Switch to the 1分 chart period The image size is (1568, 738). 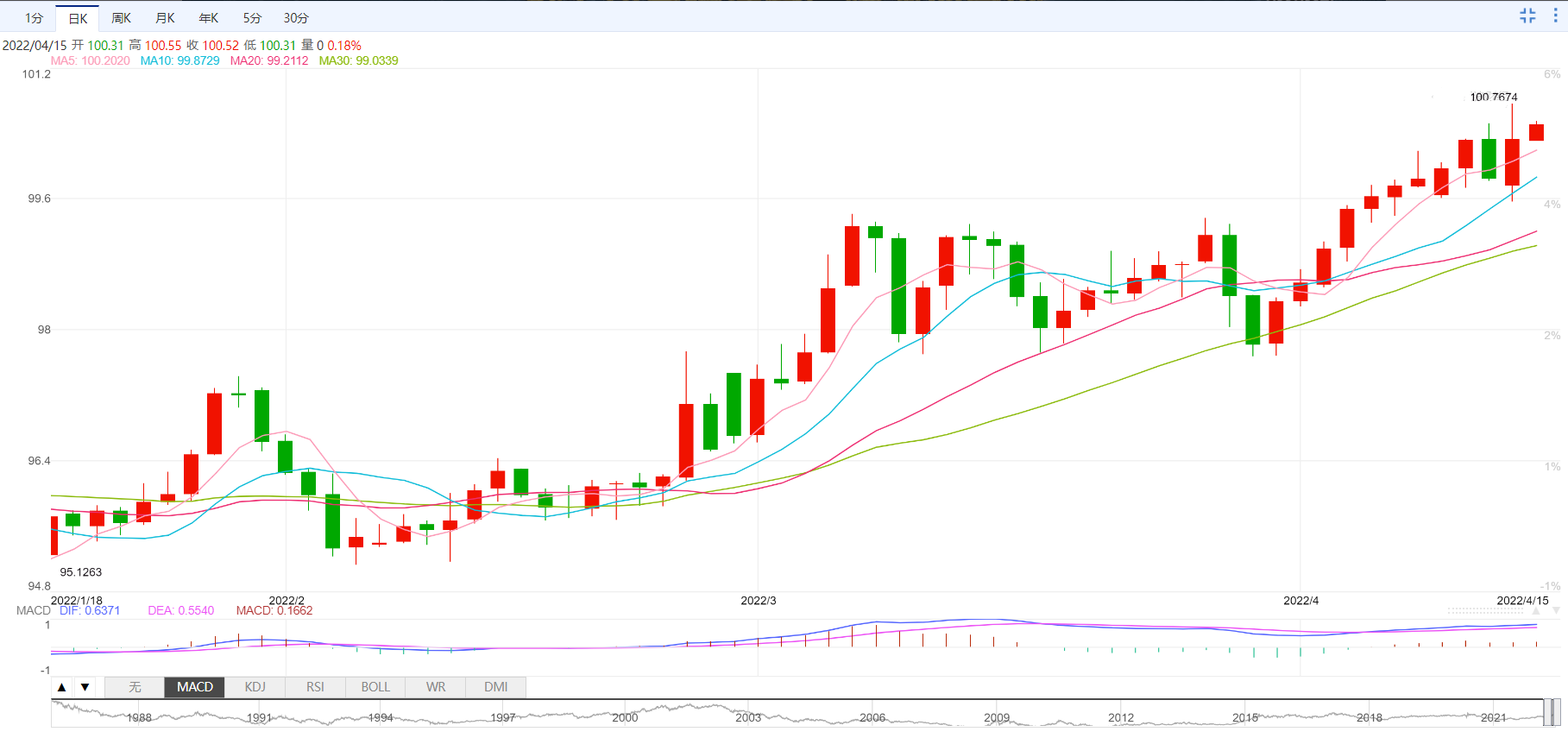pos(34,18)
